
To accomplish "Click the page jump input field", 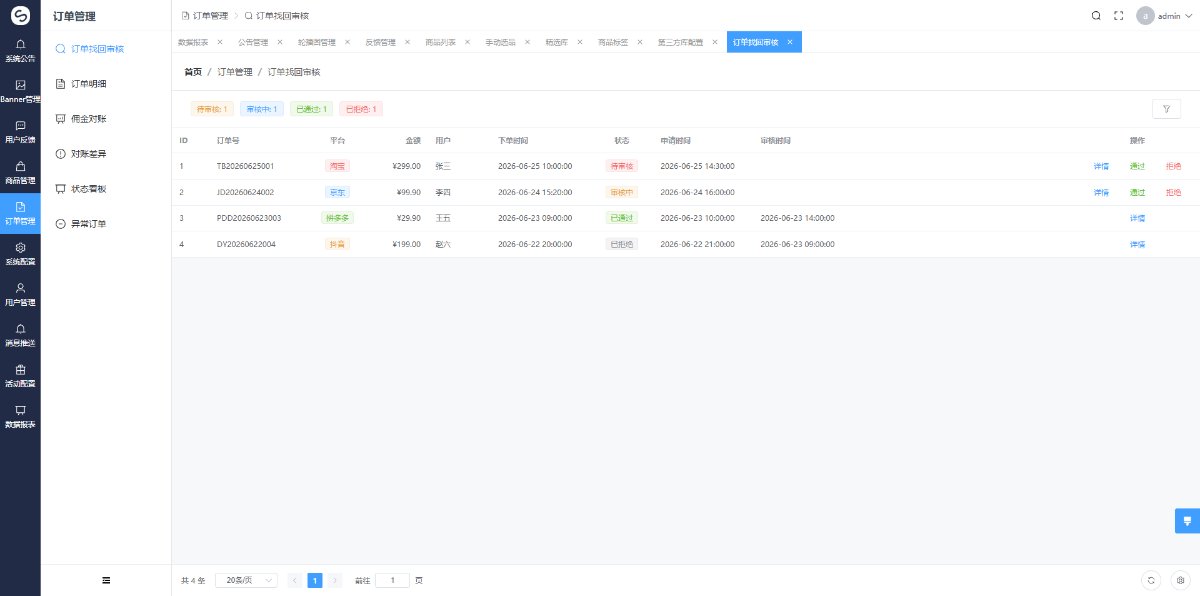I will coord(392,580).
